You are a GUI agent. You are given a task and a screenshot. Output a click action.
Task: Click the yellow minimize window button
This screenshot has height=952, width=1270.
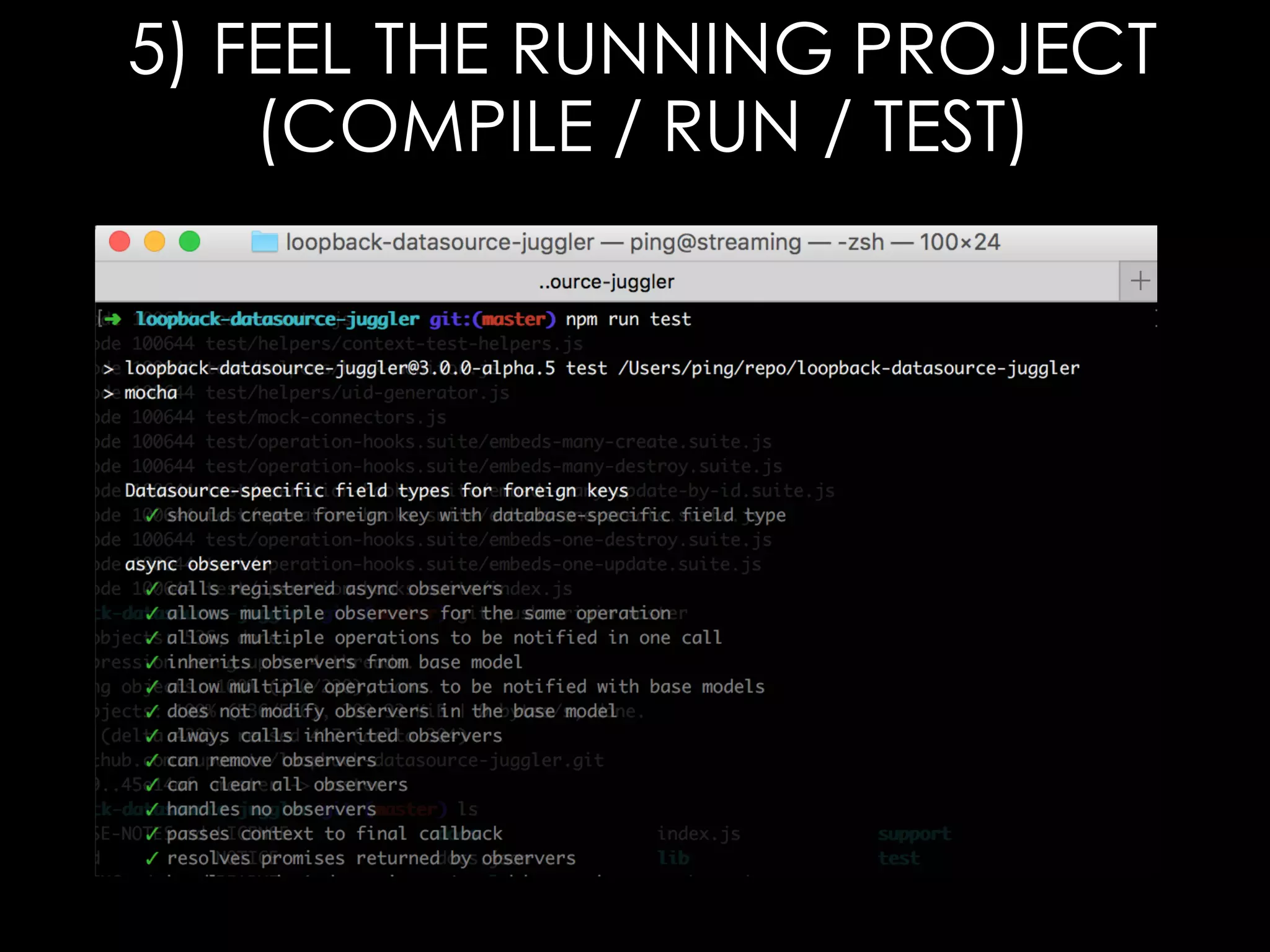click(x=154, y=241)
